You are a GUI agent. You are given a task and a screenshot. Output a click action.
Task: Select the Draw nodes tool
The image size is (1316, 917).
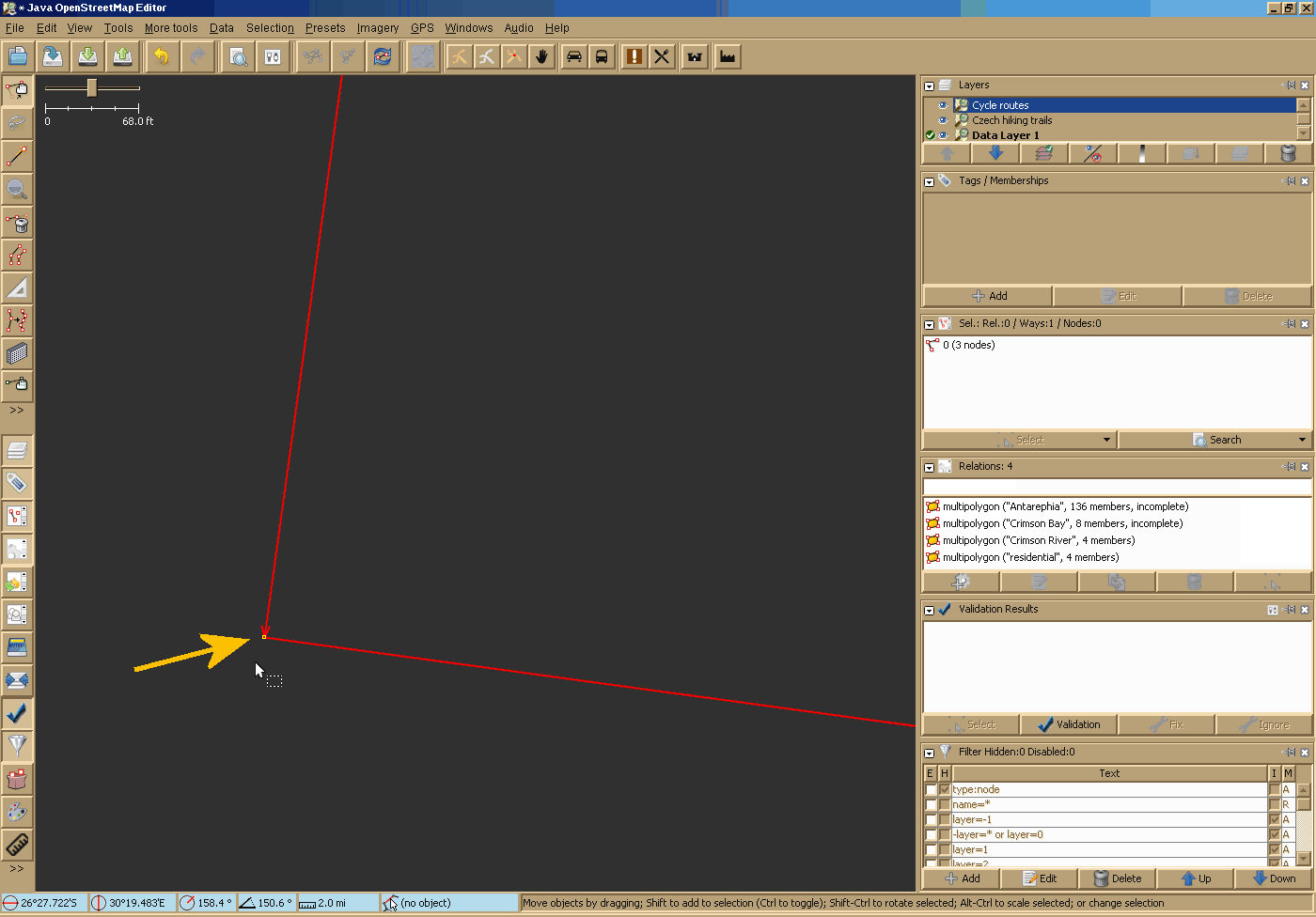pos(17,156)
